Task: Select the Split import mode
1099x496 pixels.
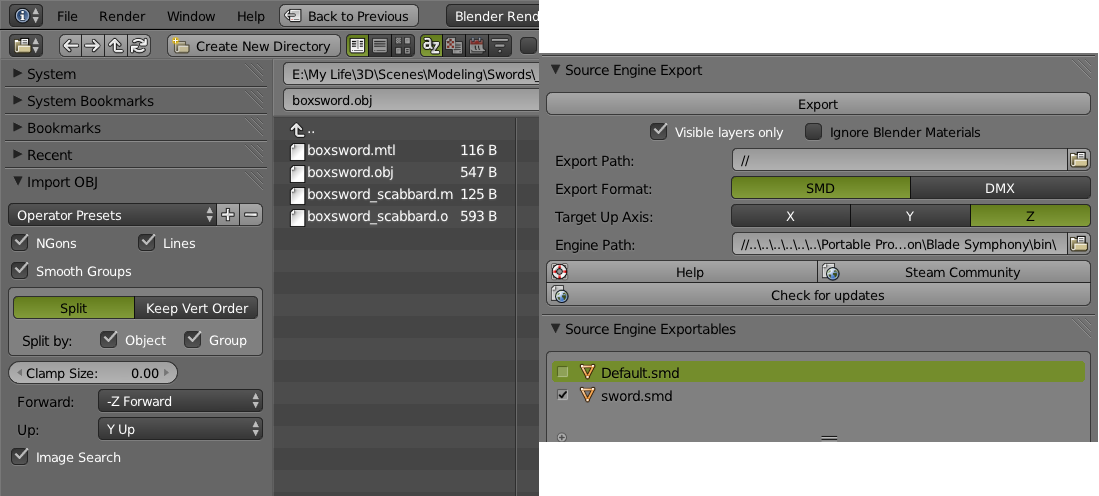Action: [x=74, y=308]
